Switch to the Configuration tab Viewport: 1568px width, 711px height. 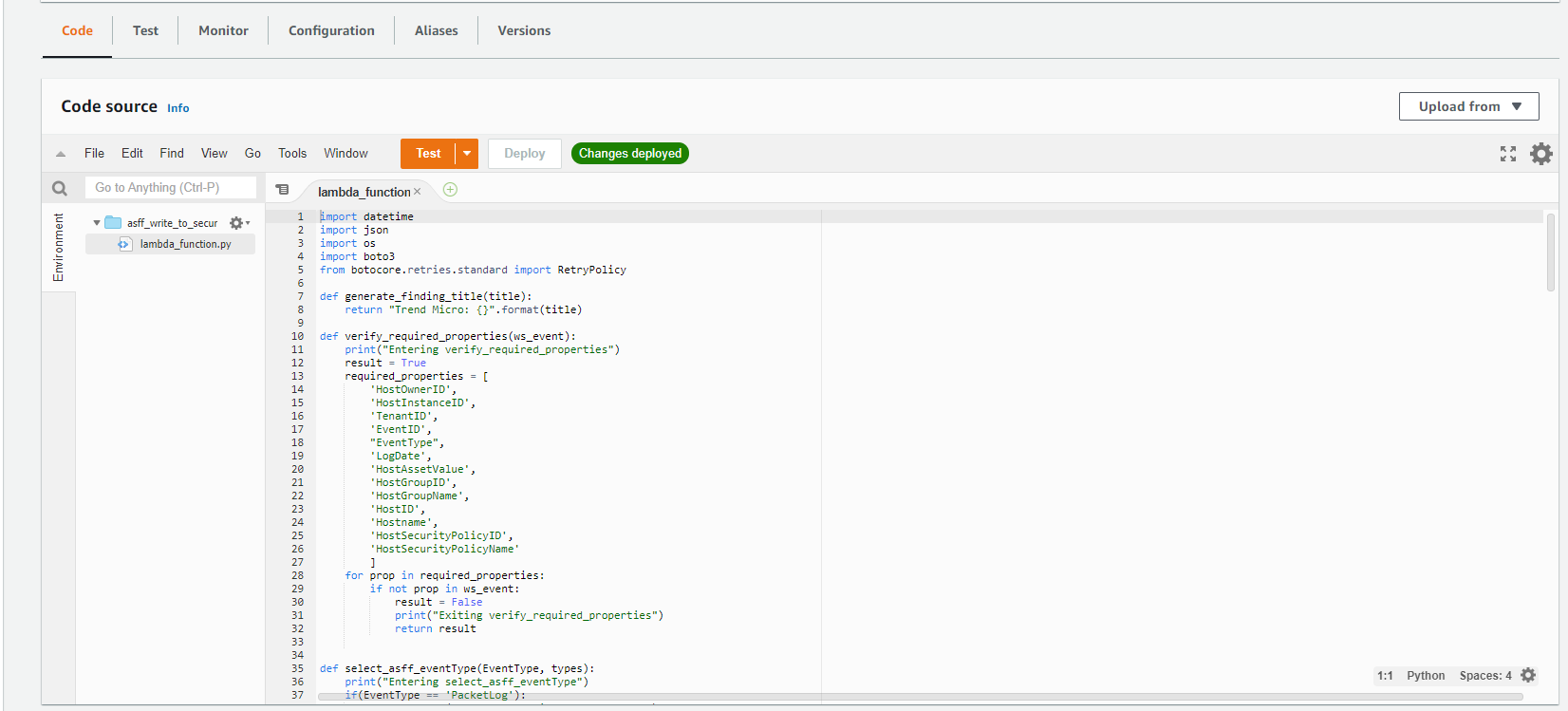[x=331, y=30]
